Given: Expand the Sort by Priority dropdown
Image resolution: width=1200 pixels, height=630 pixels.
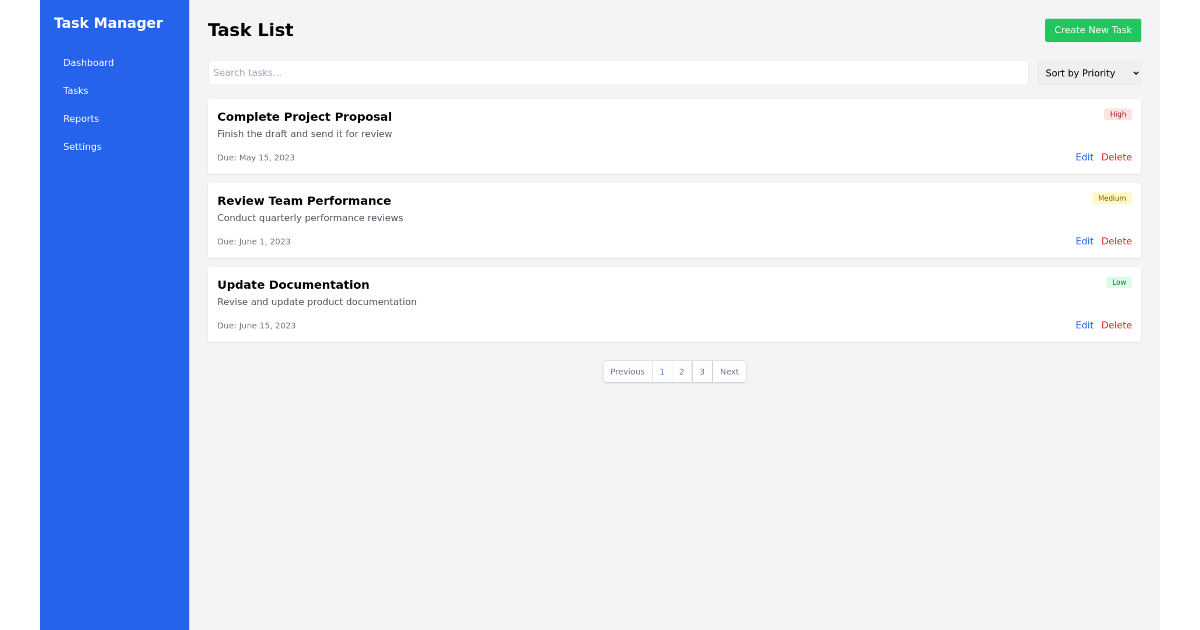Looking at the screenshot, I should tap(1089, 73).
